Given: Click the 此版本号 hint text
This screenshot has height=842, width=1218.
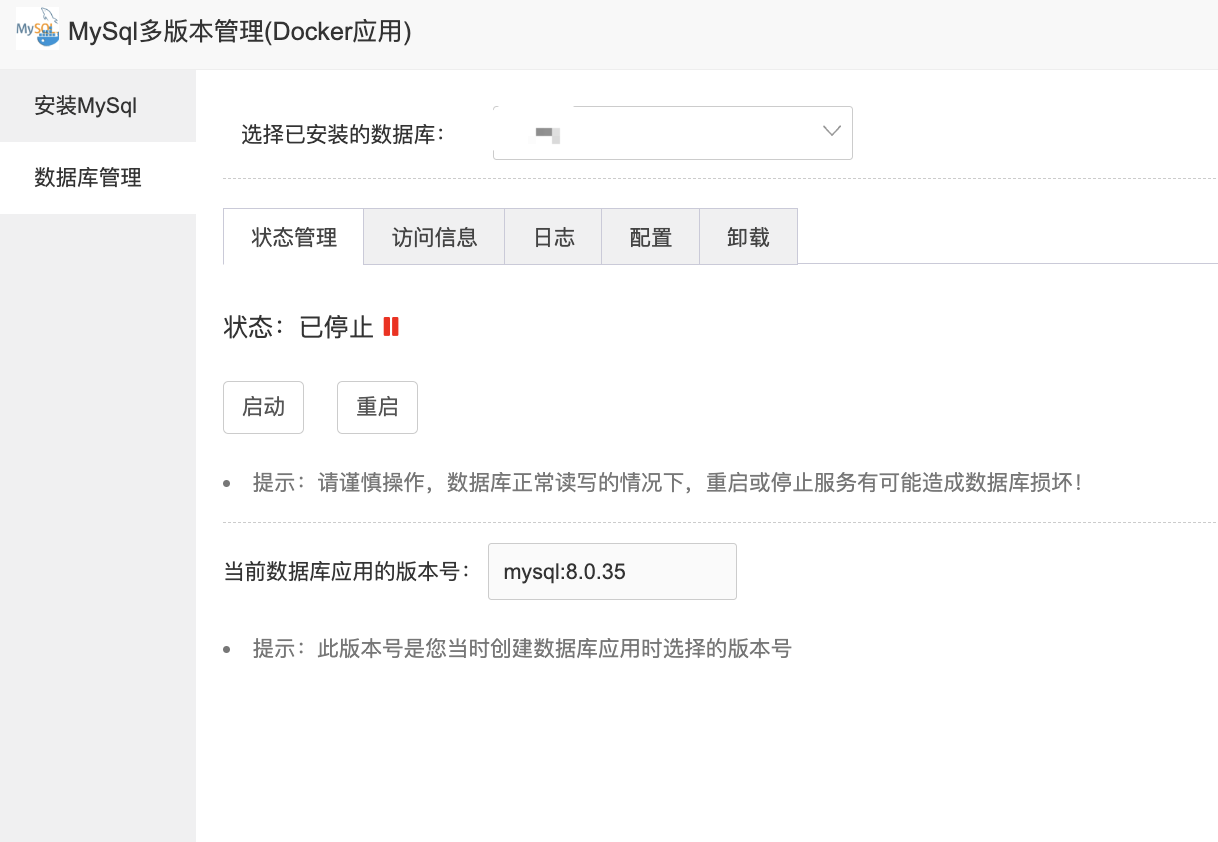Looking at the screenshot, I should 522,649.
